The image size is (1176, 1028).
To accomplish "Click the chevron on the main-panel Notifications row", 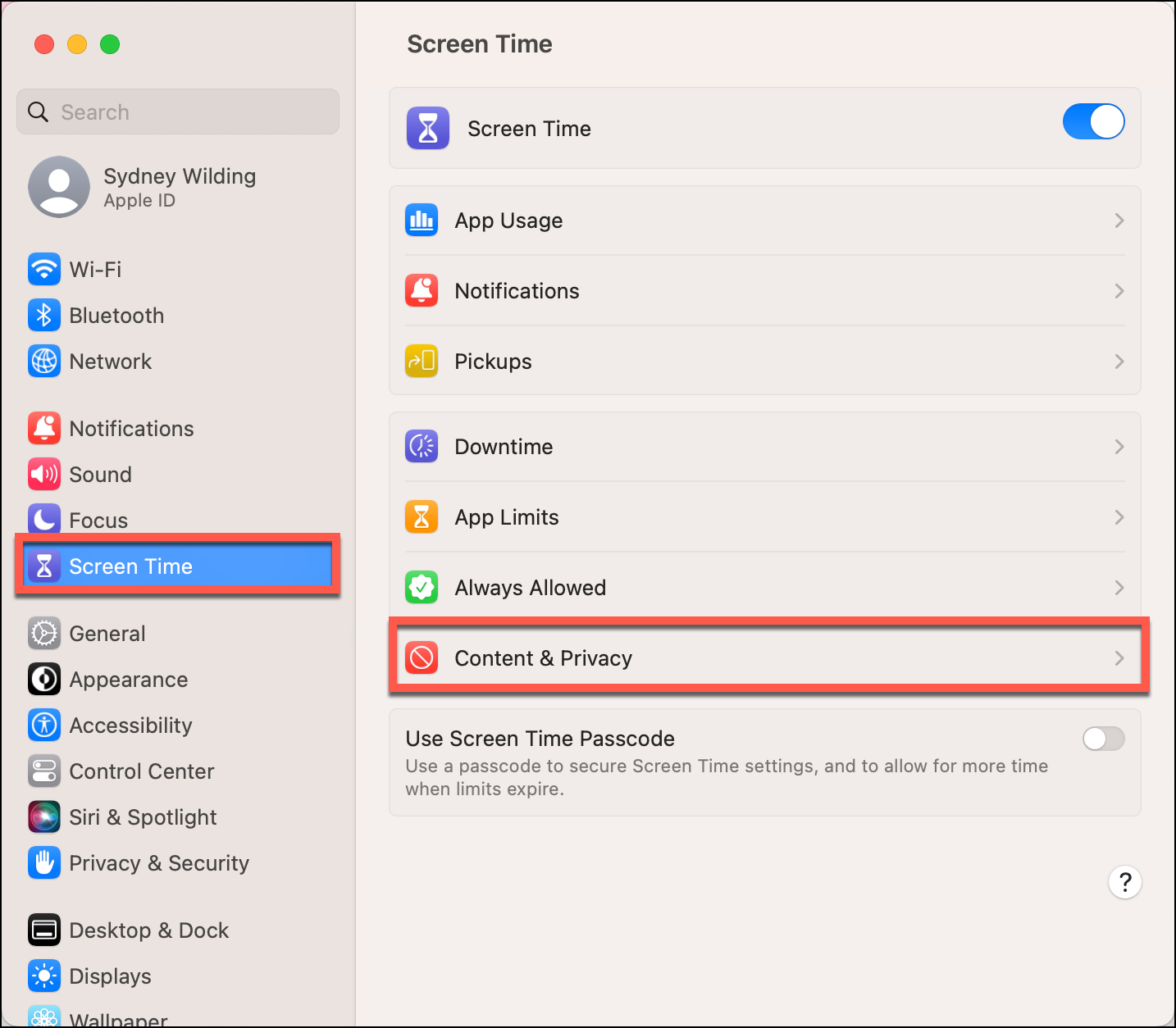I will (1119, 291).
